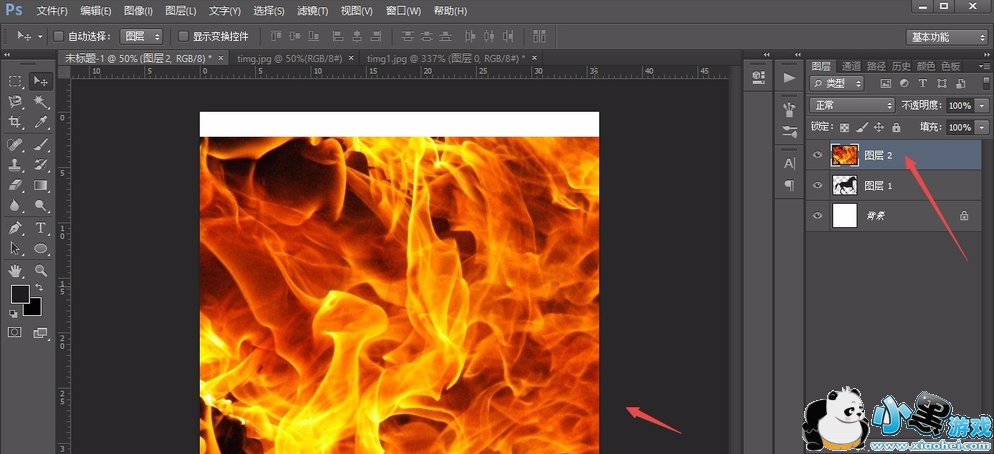
Task: Hide 图层 2 using its eye icon
Action: pyautogui.click(x=817, y=156)
